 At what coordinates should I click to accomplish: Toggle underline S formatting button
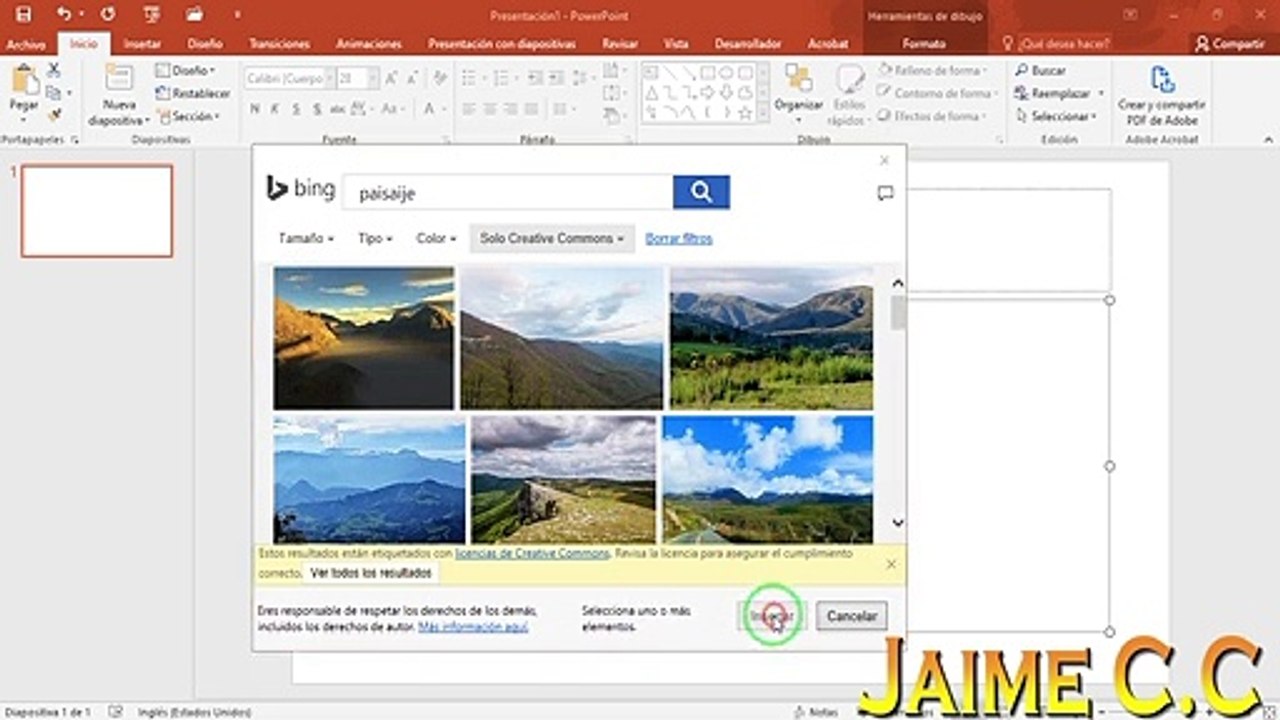295,108
